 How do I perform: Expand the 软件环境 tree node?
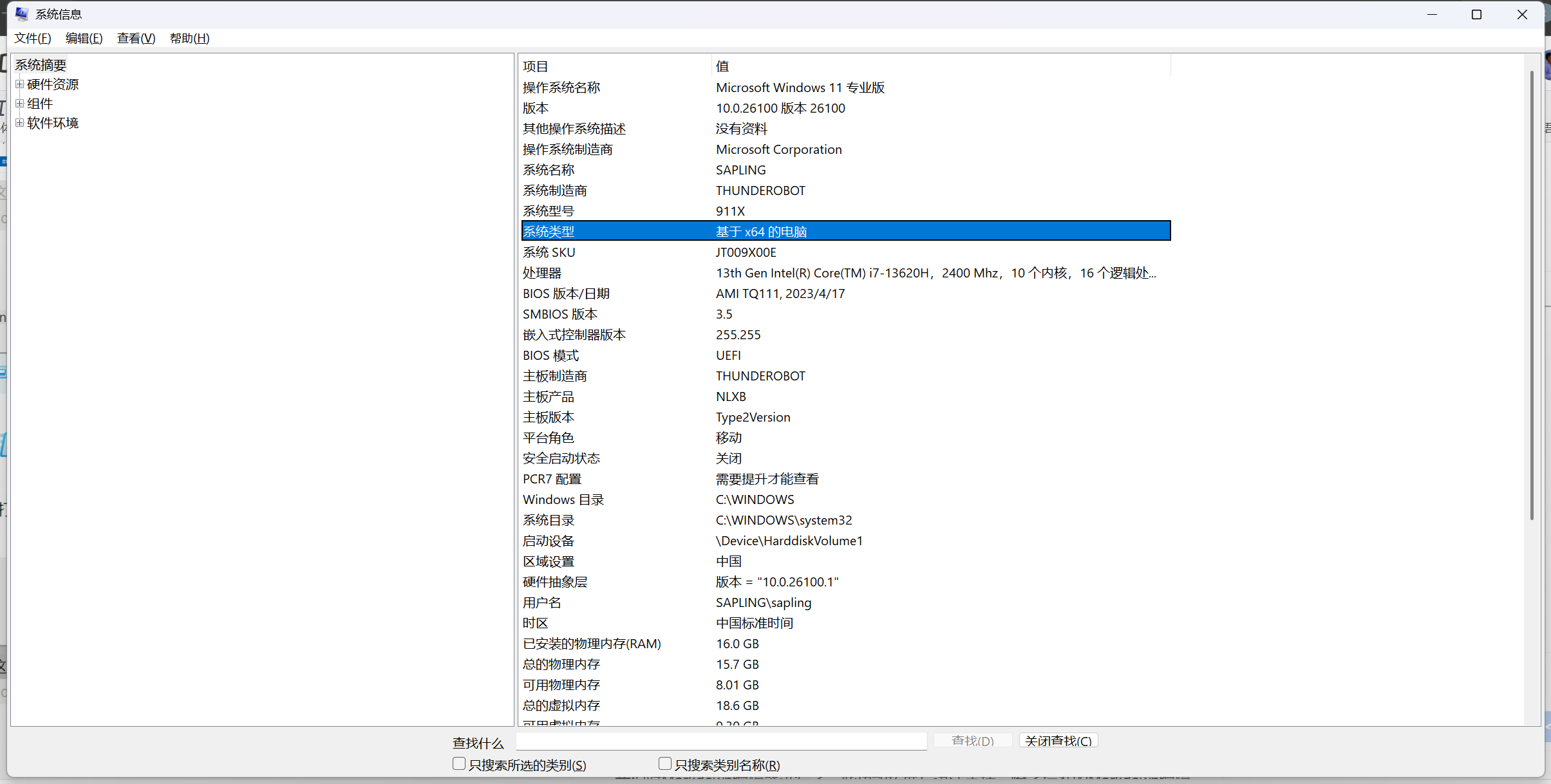tap(20, 123)
